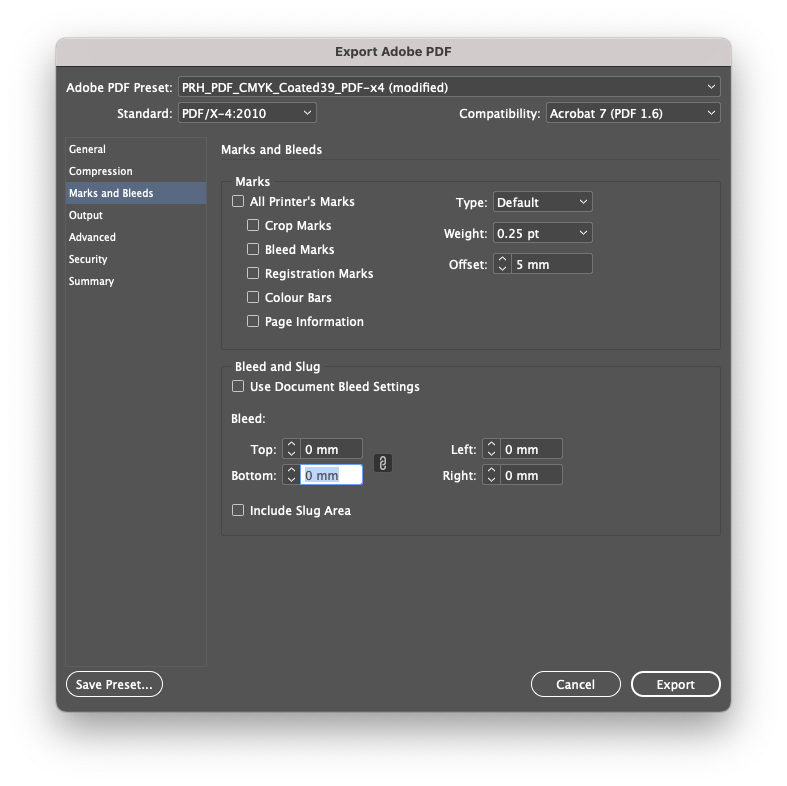Open the Standard PDF/X-4:2010 dropdown
Screen dimensions: 787x786
pos(247,113)
